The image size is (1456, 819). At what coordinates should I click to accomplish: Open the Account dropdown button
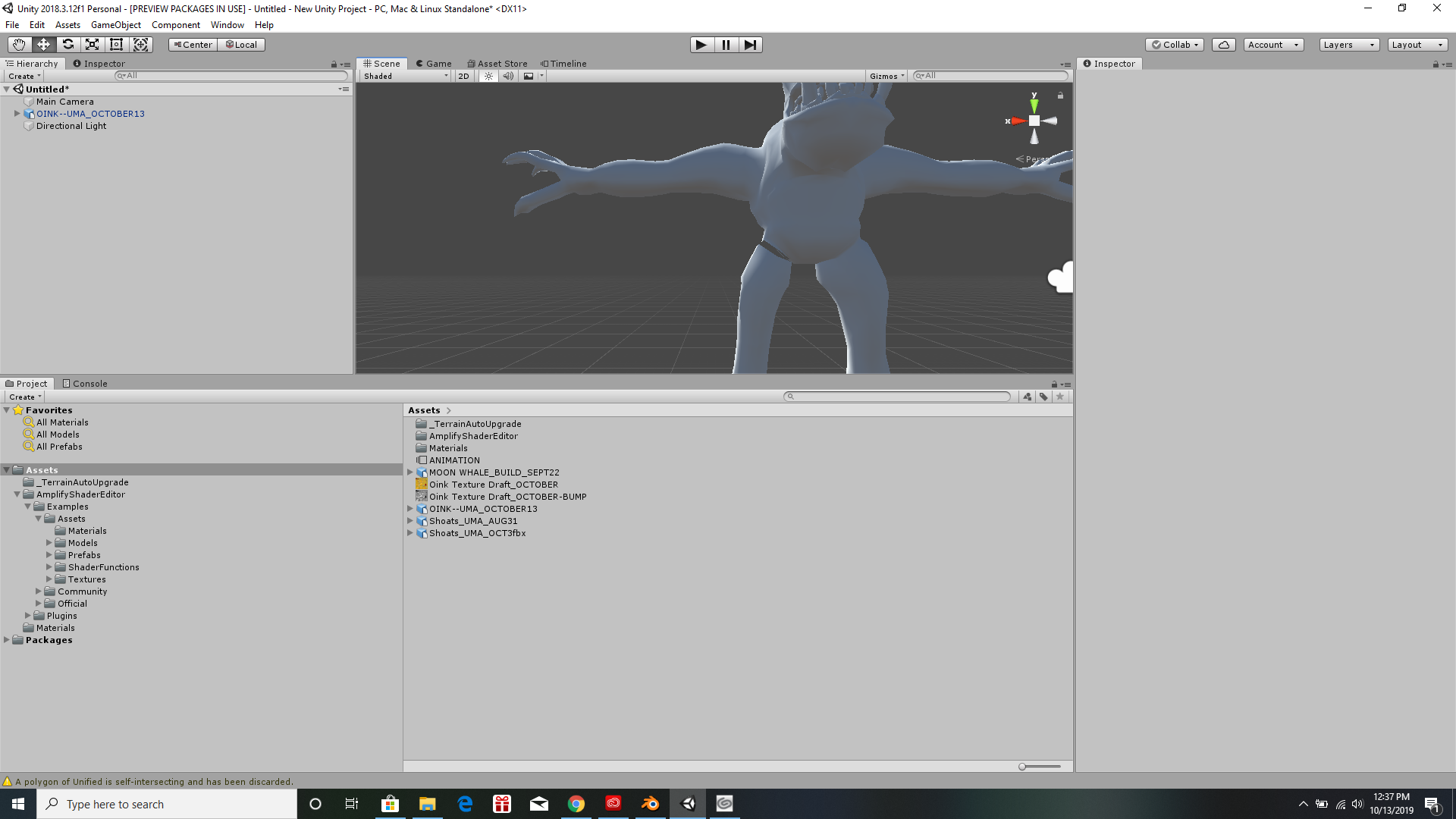[1273, 45]
